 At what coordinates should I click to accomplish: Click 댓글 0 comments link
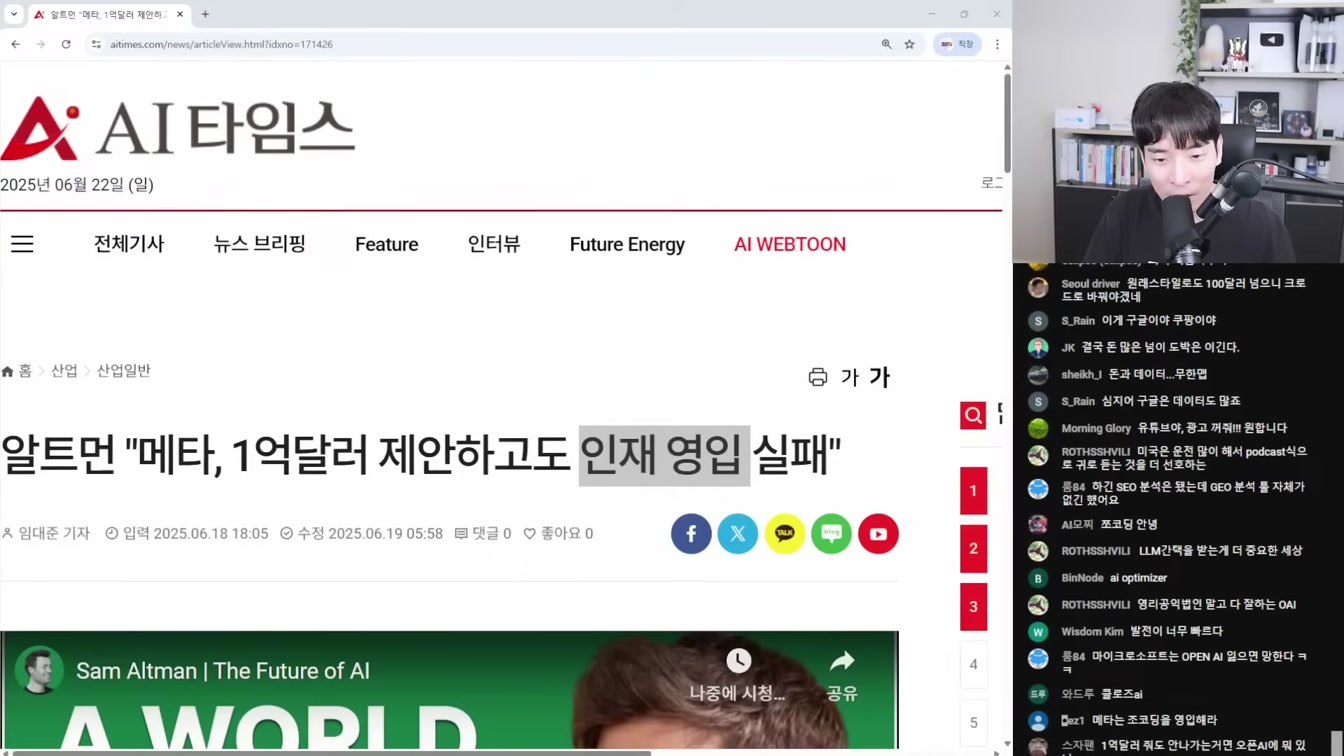(483, 534)
